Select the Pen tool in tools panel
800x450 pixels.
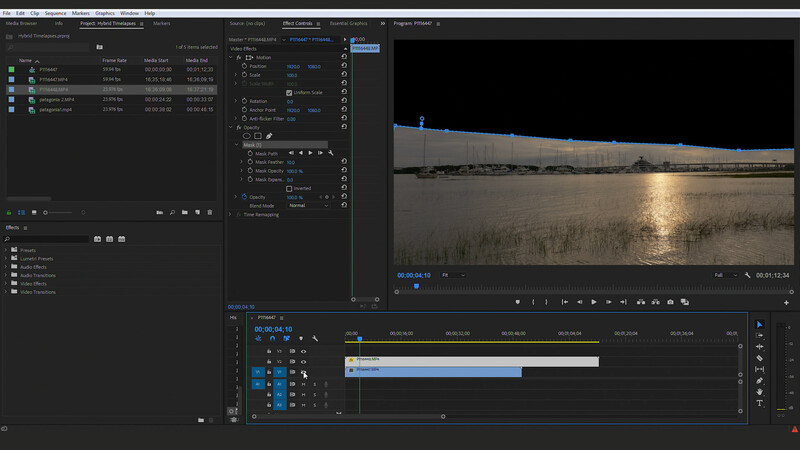[759, 381]
